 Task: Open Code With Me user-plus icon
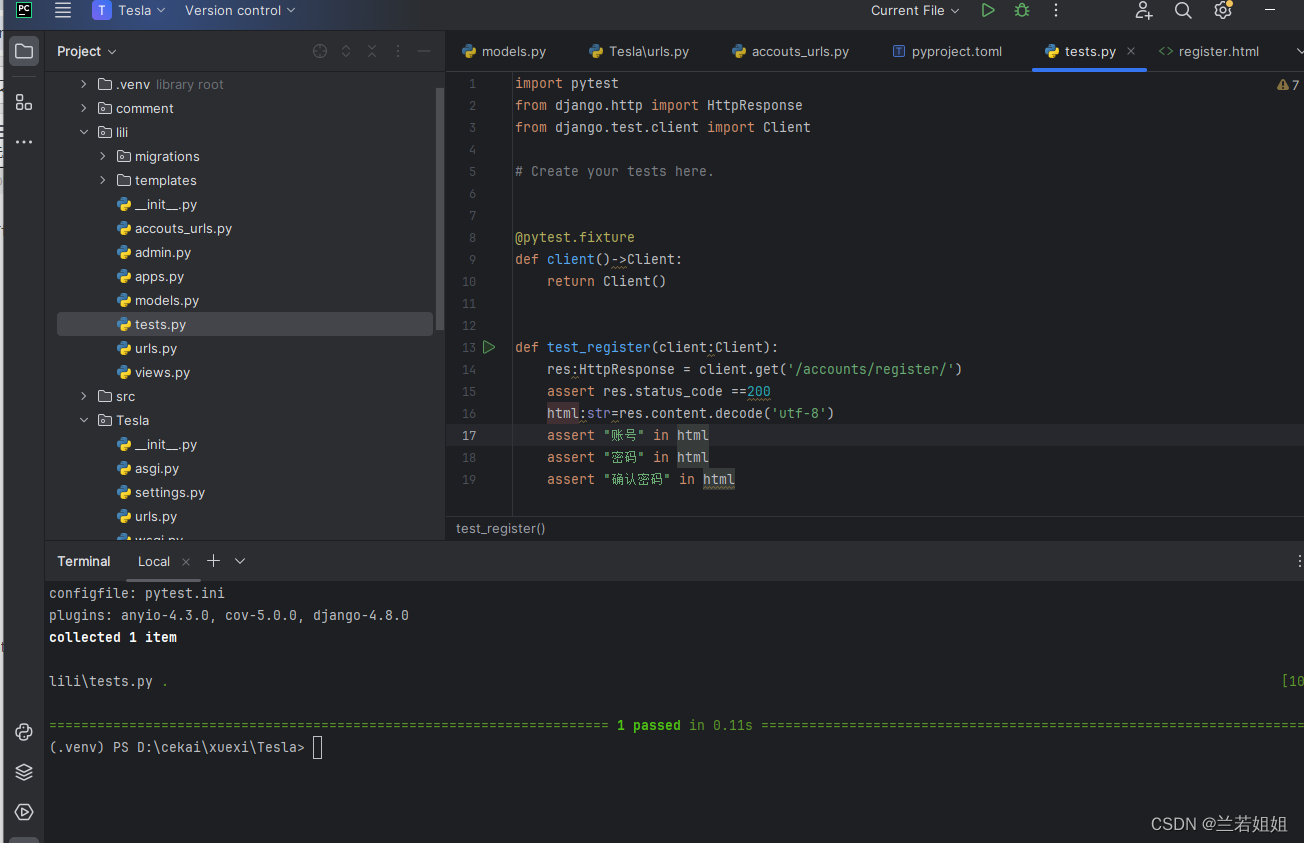pyautogui.click(x=1144, y=10)
